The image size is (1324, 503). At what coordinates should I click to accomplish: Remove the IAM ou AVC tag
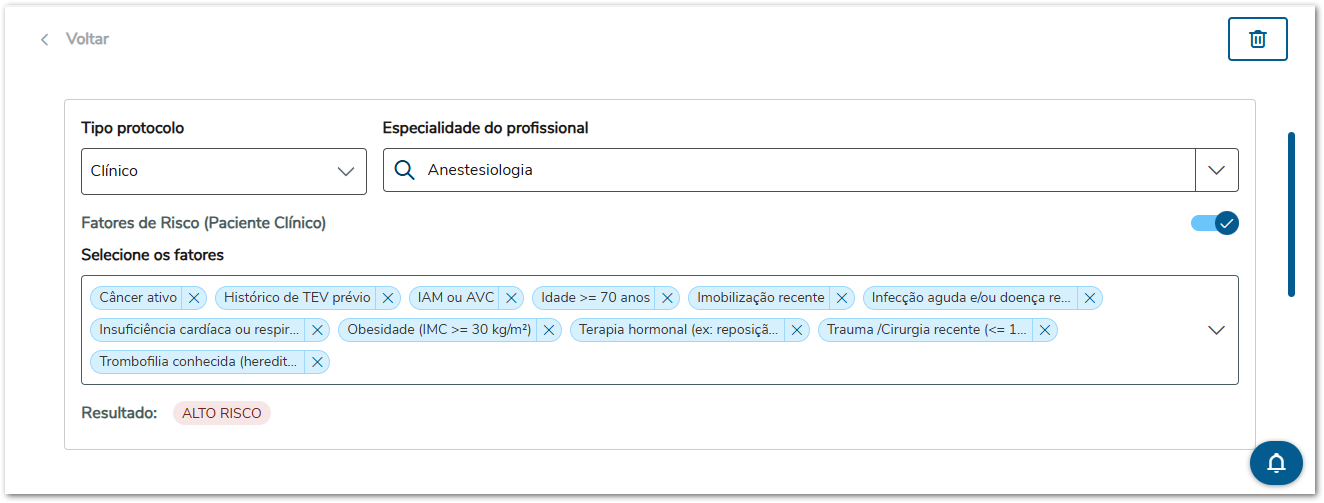tap(511, 297)
